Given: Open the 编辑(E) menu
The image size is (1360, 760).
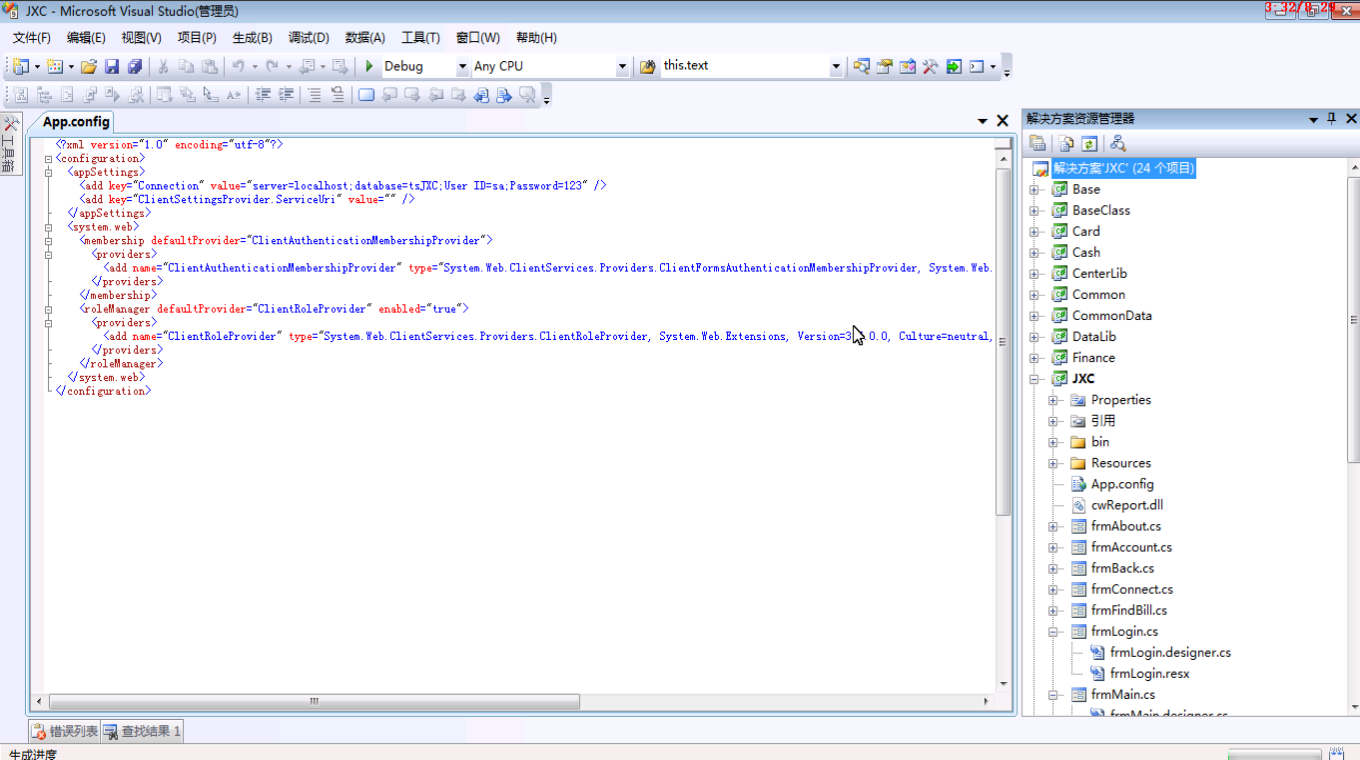Looking at the screenshot, I should (x=86, y=38).
